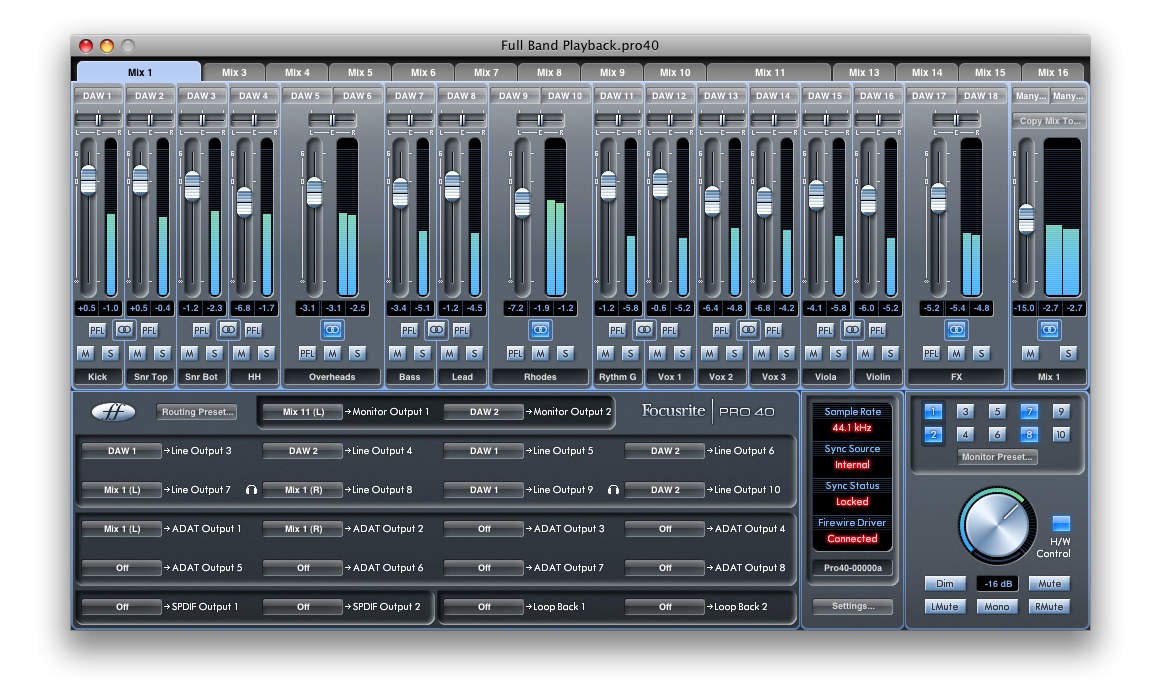Change the source routed to Line Output 3
Screen dimensions: 1166x699
tap(120, 451)
